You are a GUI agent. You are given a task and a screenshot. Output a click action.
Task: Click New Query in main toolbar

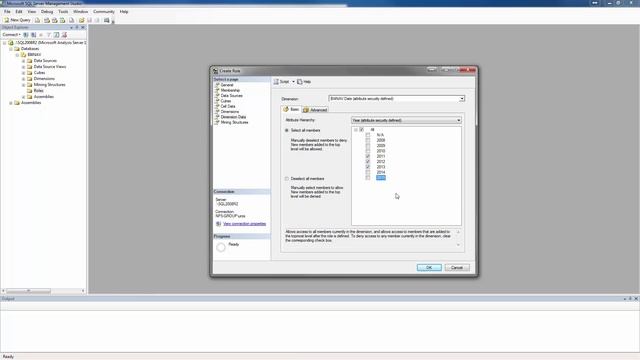(x=17, y=20)
